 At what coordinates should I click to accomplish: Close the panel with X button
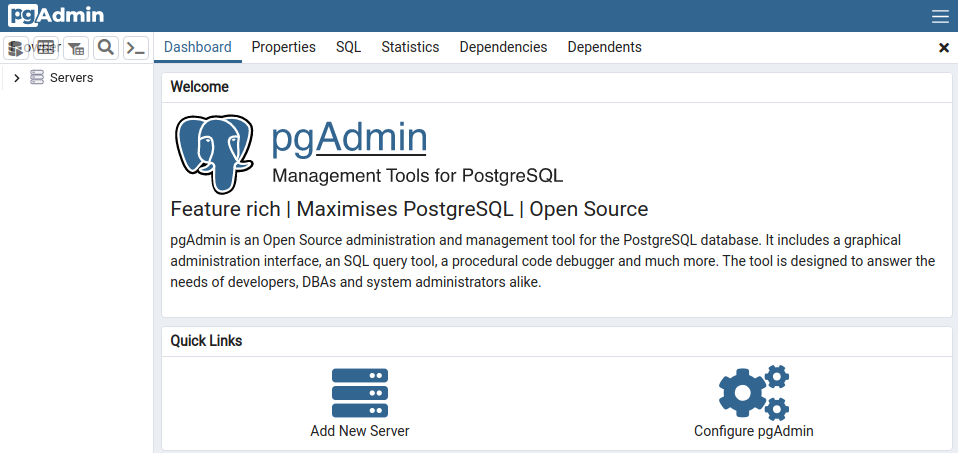click(x=943, y=48)
